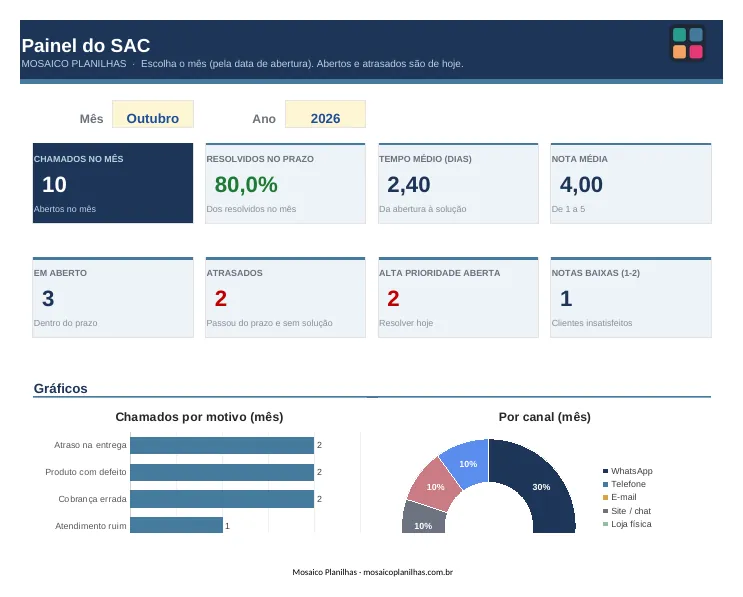Click the 80,0% resolvidos no prazo value

coord(246,185)
